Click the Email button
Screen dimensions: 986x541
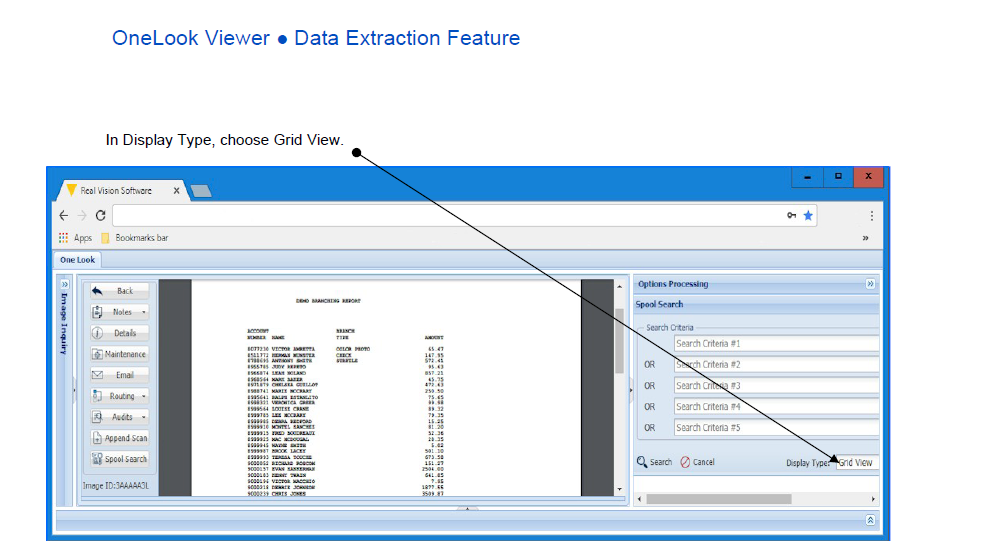(119, 375)
